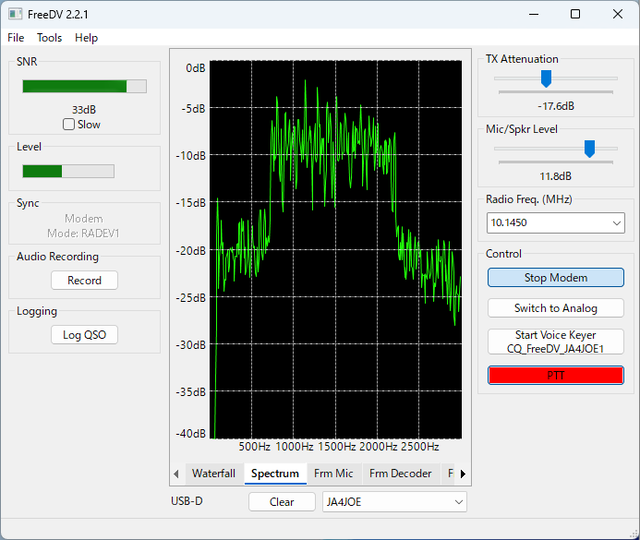Click the -20dB axis label
Viewport: 640px width, 540px height.
click(x=191, y=251)
